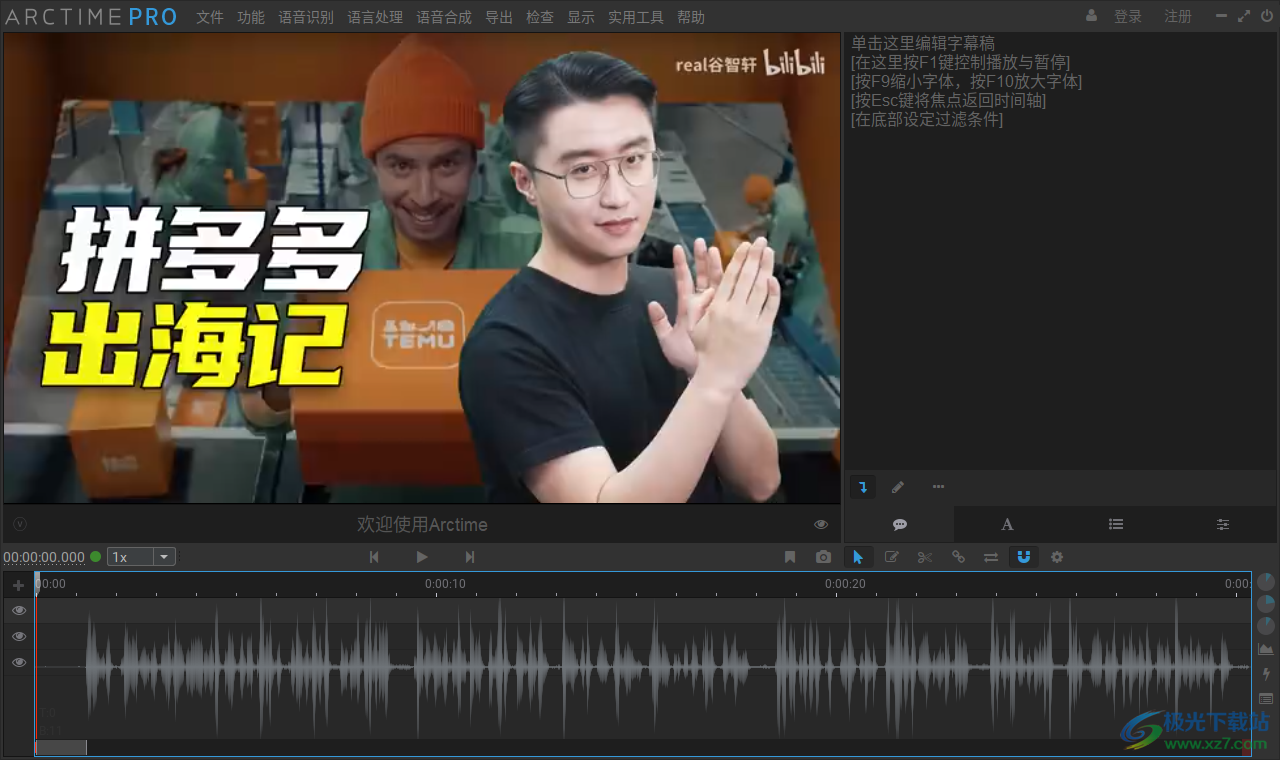Click the 注册 register button
The width and height of the screenshot is (1280, 760).
(x=1178, y=16)
